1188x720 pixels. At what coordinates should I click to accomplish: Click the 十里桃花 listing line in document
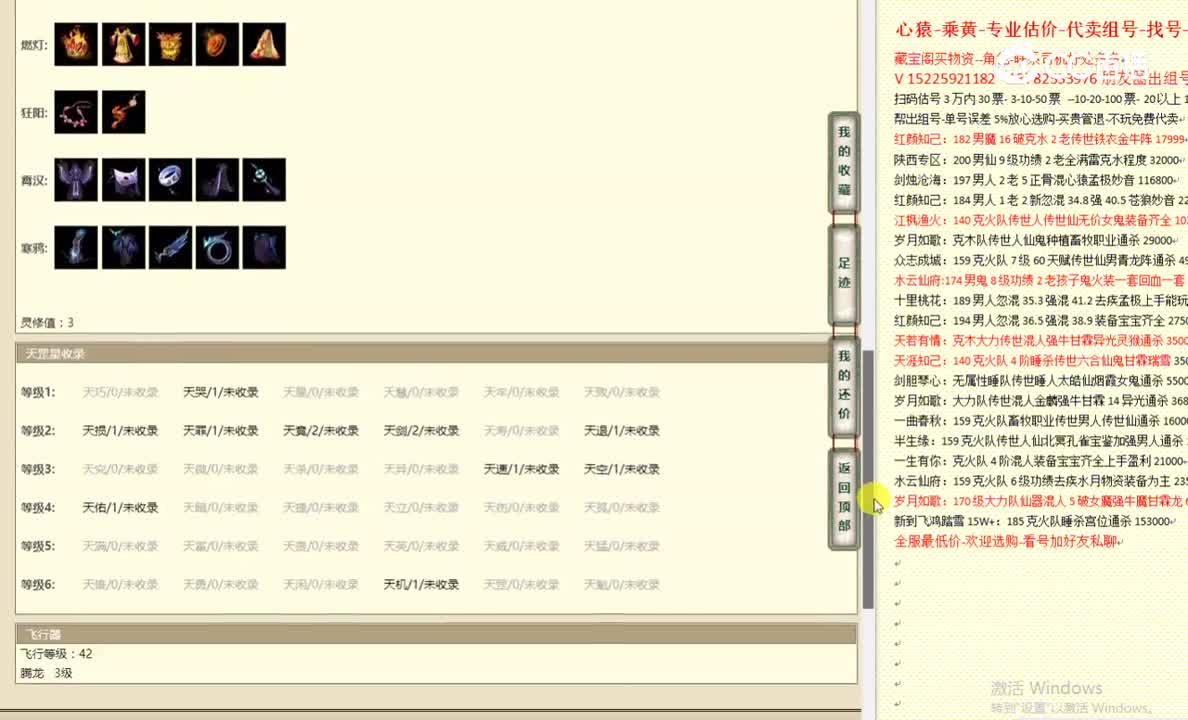point(1041,300)
